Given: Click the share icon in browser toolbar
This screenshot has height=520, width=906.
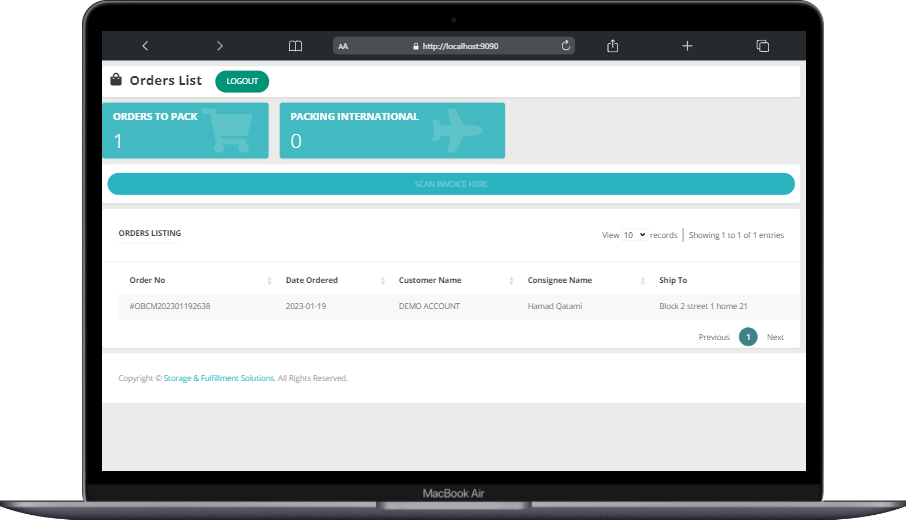Looking at the screenshot, I should coord(613,46).
